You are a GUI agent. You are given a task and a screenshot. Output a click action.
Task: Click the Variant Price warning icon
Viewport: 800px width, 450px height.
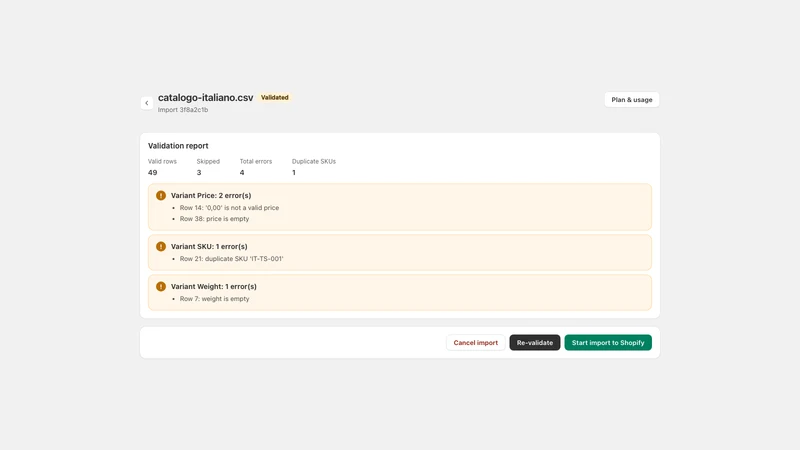point(161,195)
